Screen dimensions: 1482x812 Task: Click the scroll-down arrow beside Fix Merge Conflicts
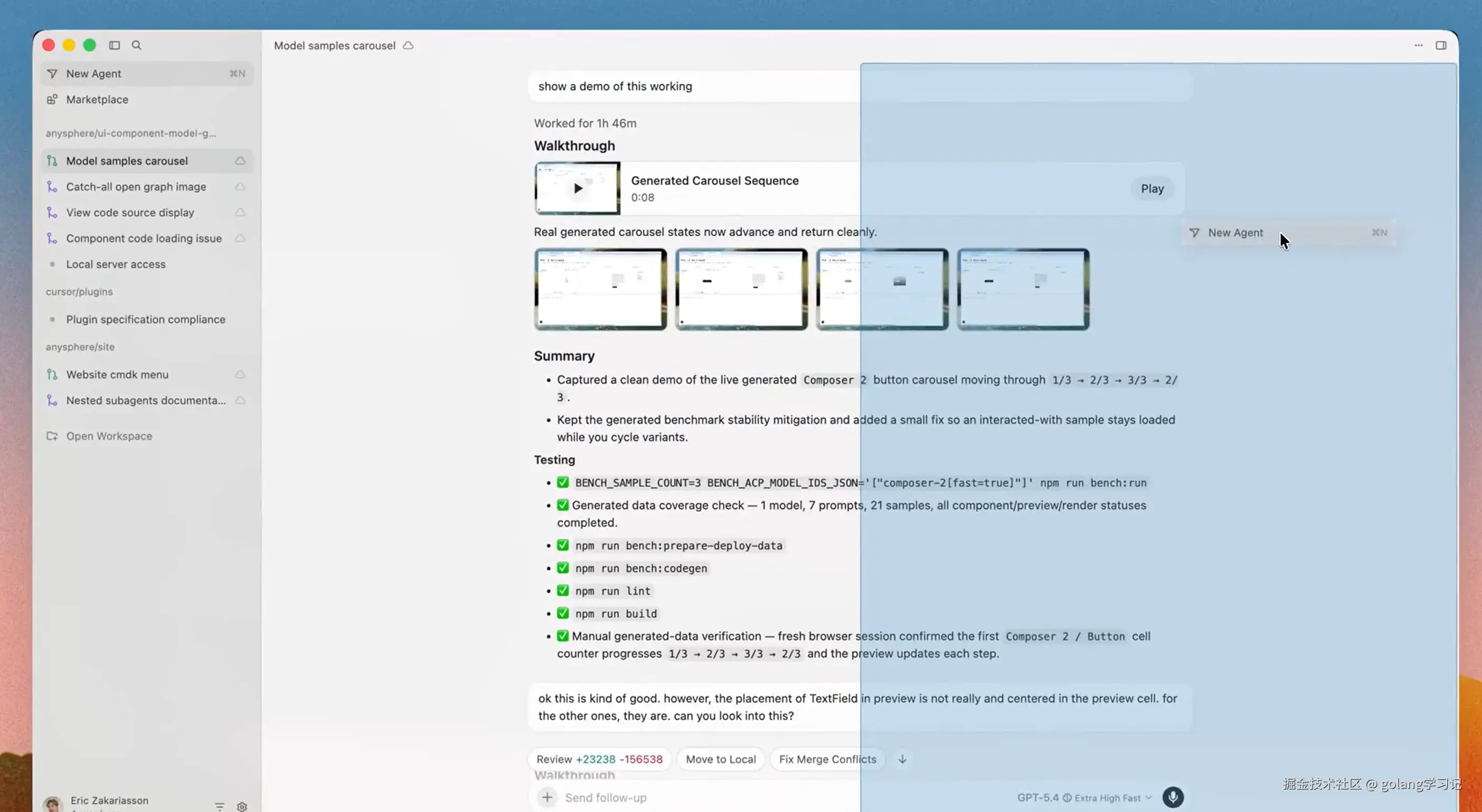(902, 759)
